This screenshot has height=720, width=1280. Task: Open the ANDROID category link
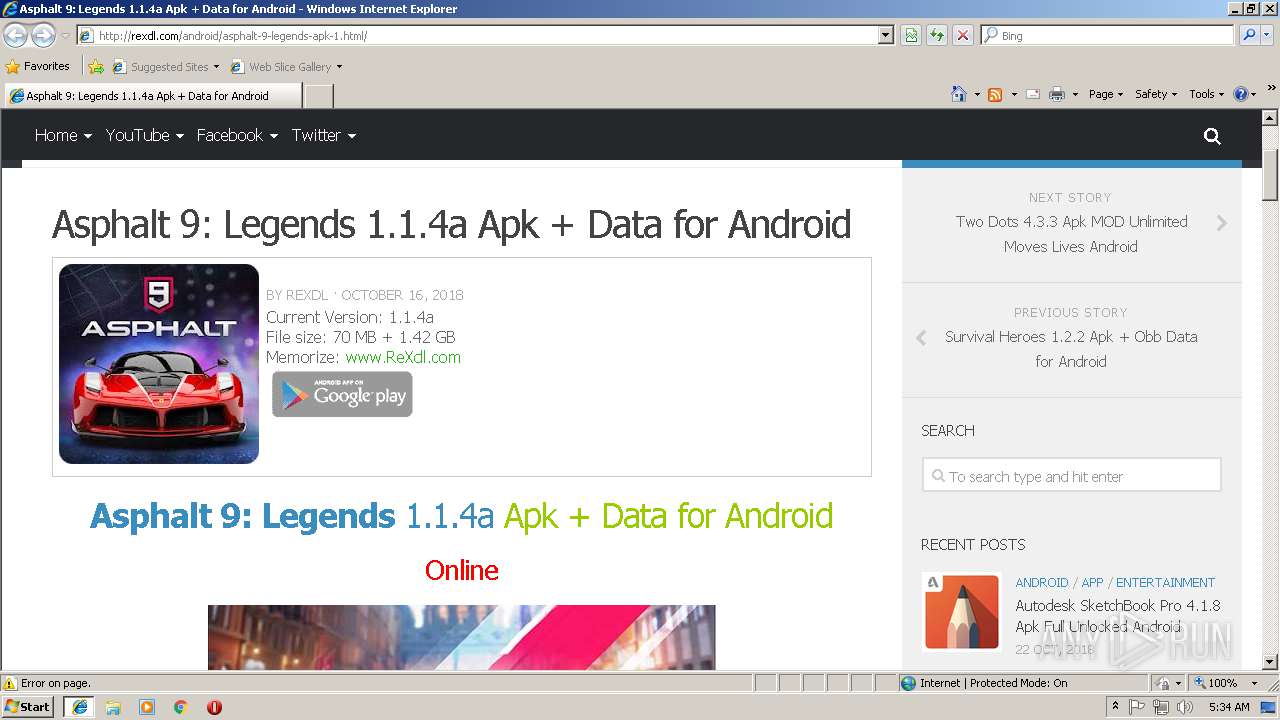pos(1042,582)
